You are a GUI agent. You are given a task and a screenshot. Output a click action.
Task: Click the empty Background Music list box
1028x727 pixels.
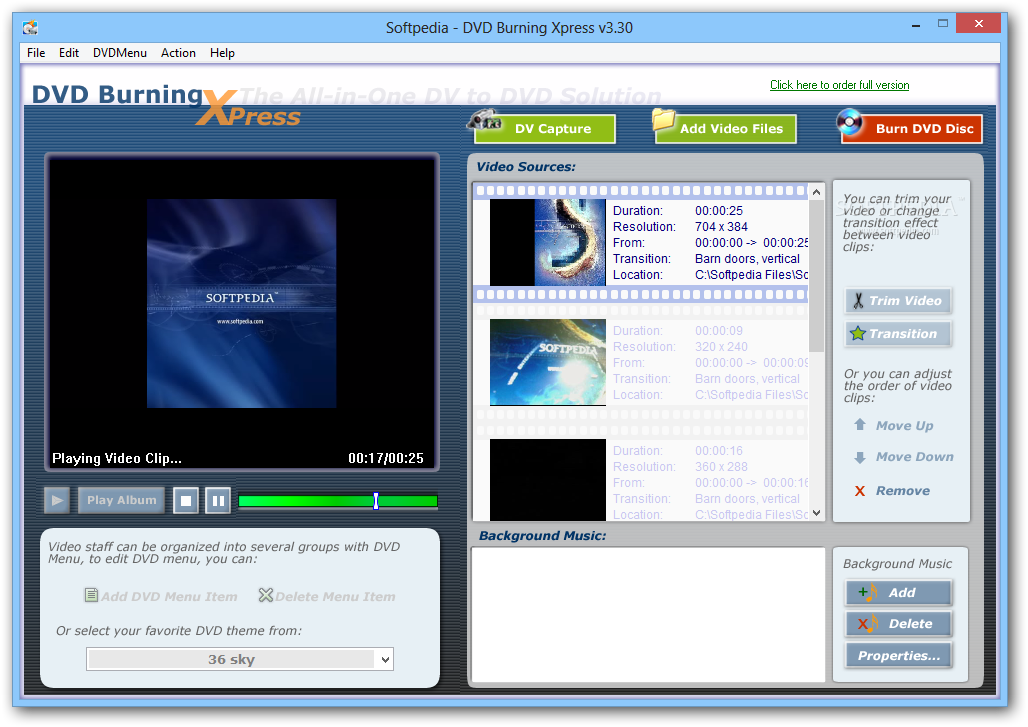tap(648, 615)
